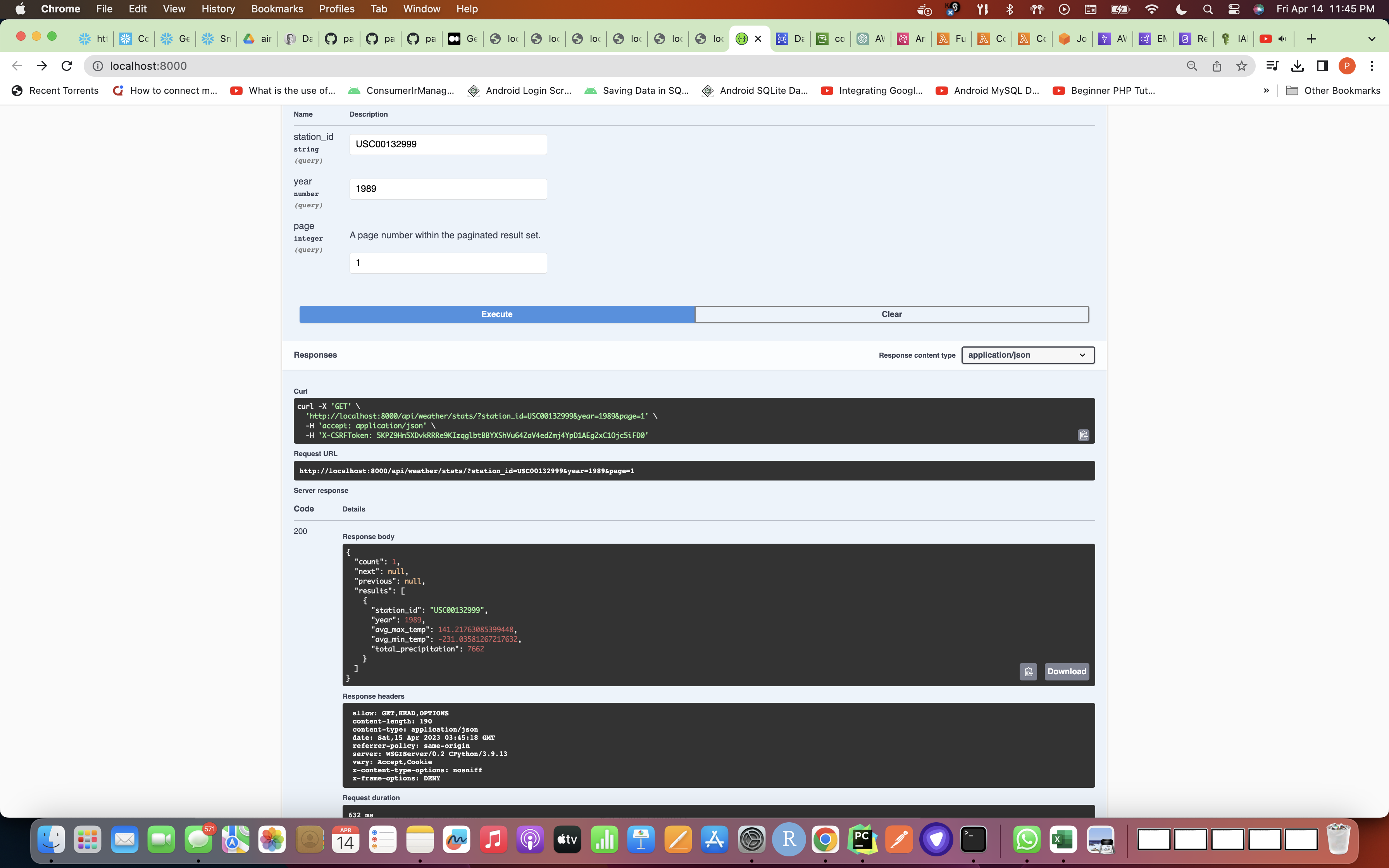Show hidden bookmarks with double chevron
This screenshot has width=1389, height=868.
[1266, 90]
